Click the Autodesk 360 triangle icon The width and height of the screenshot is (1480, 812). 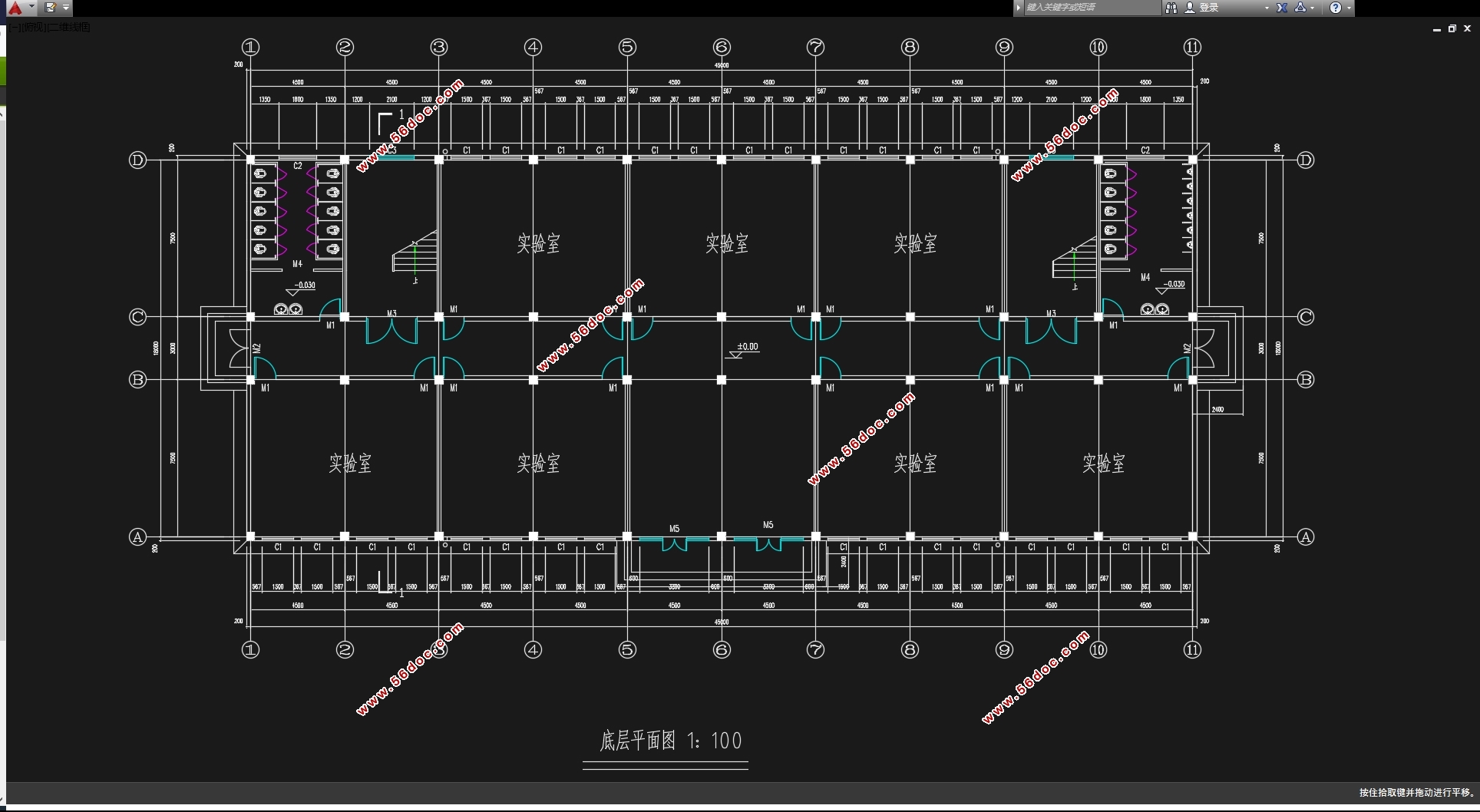pyautogui.click(x=1300, y=8)
